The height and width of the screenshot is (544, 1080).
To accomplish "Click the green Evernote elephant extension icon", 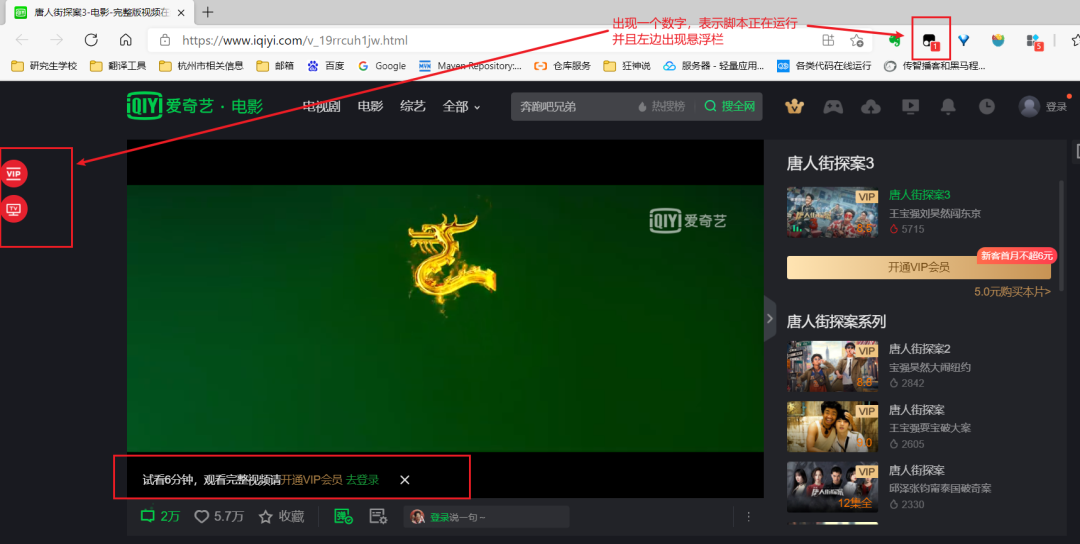I will coord(895,40).
